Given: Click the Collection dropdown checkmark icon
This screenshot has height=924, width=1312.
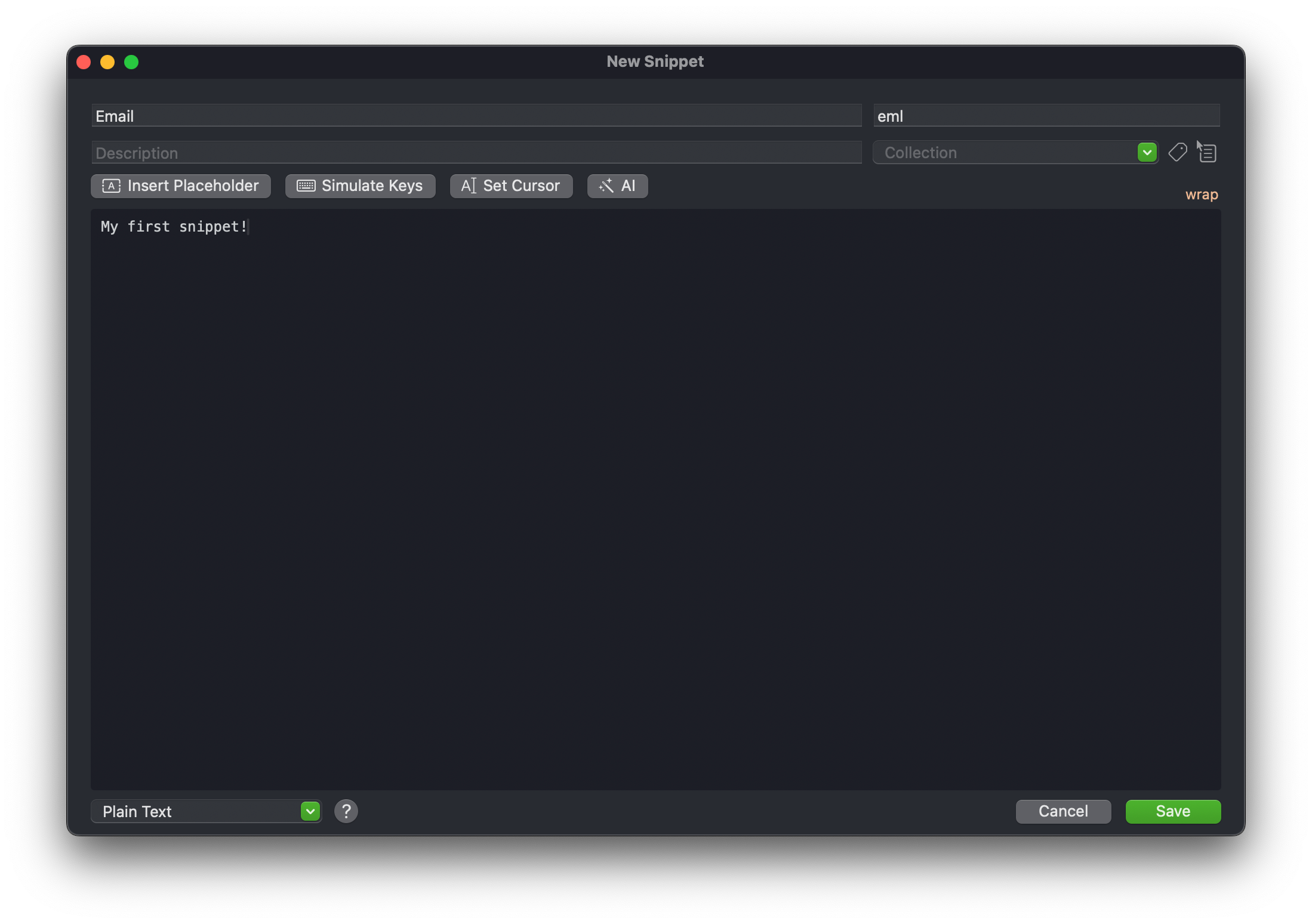Looking at the screenshot, I should tap(1147, 153).
